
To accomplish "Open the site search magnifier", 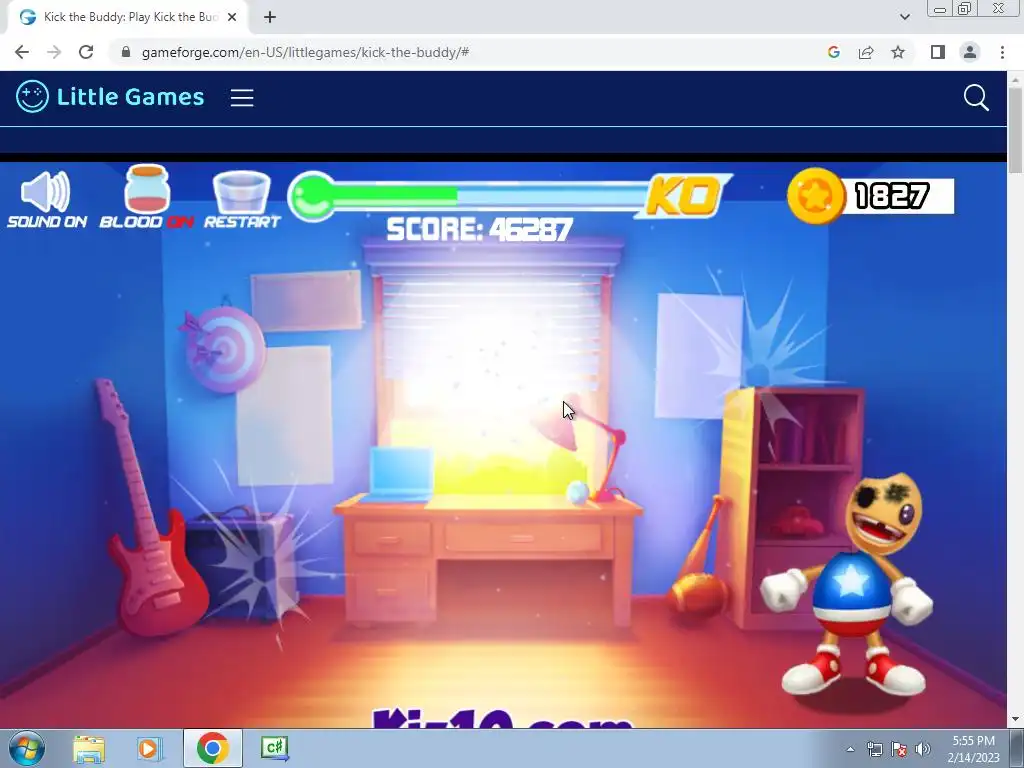I will tap(976, 98).
